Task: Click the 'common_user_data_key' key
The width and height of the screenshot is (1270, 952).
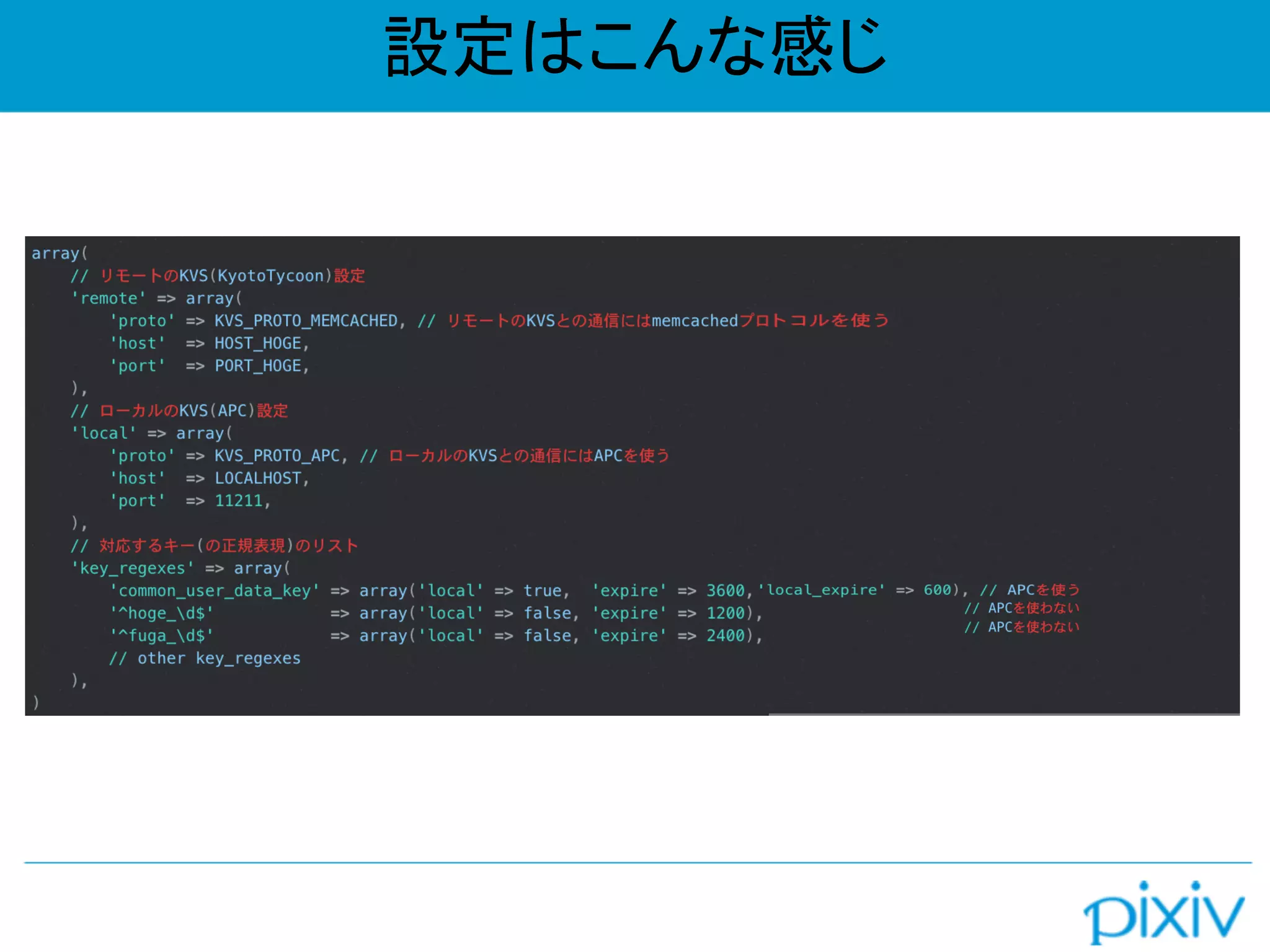Action: coord(215,591)
